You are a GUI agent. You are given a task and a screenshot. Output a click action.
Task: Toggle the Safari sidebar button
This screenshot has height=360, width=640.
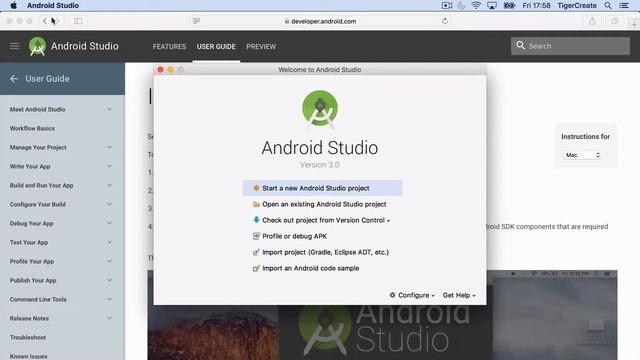click(x=78, y=21)
